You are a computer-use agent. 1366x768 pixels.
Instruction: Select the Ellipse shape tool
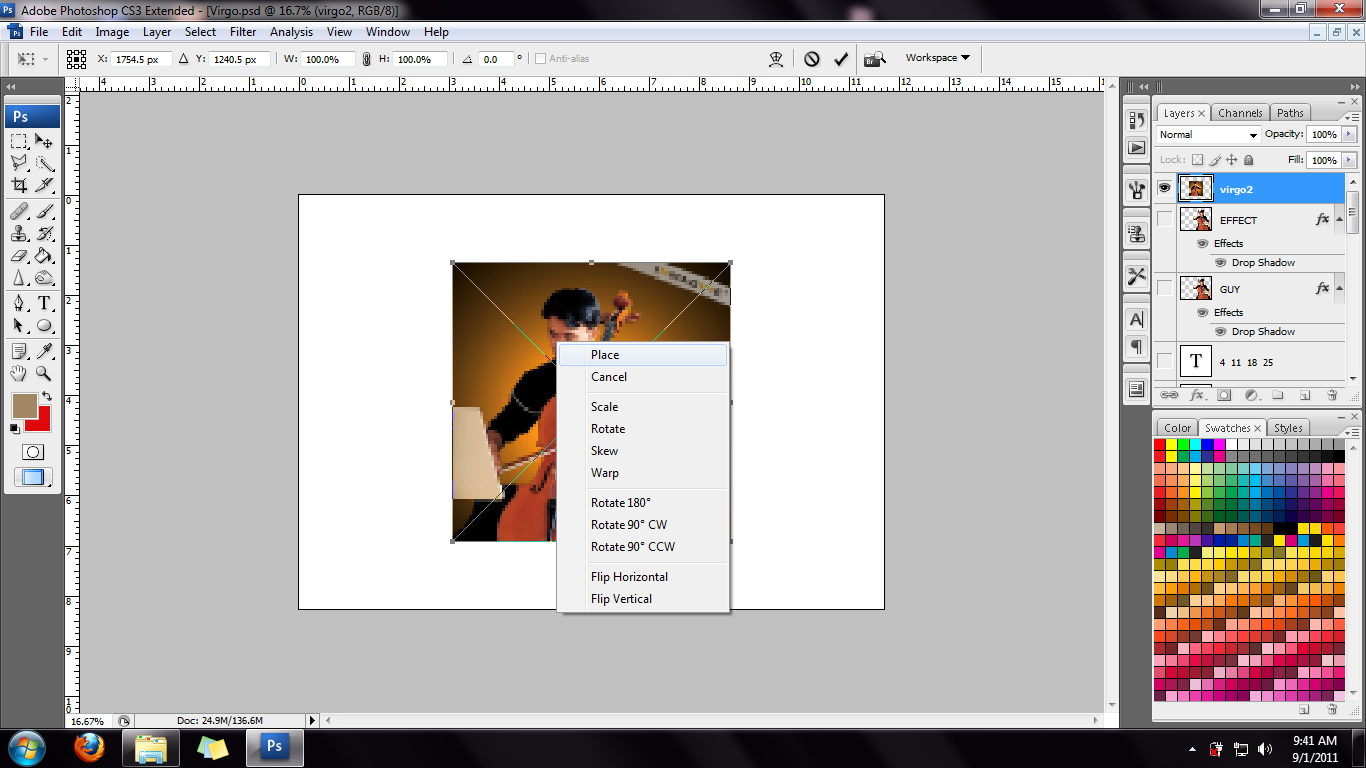pos(45,326)
